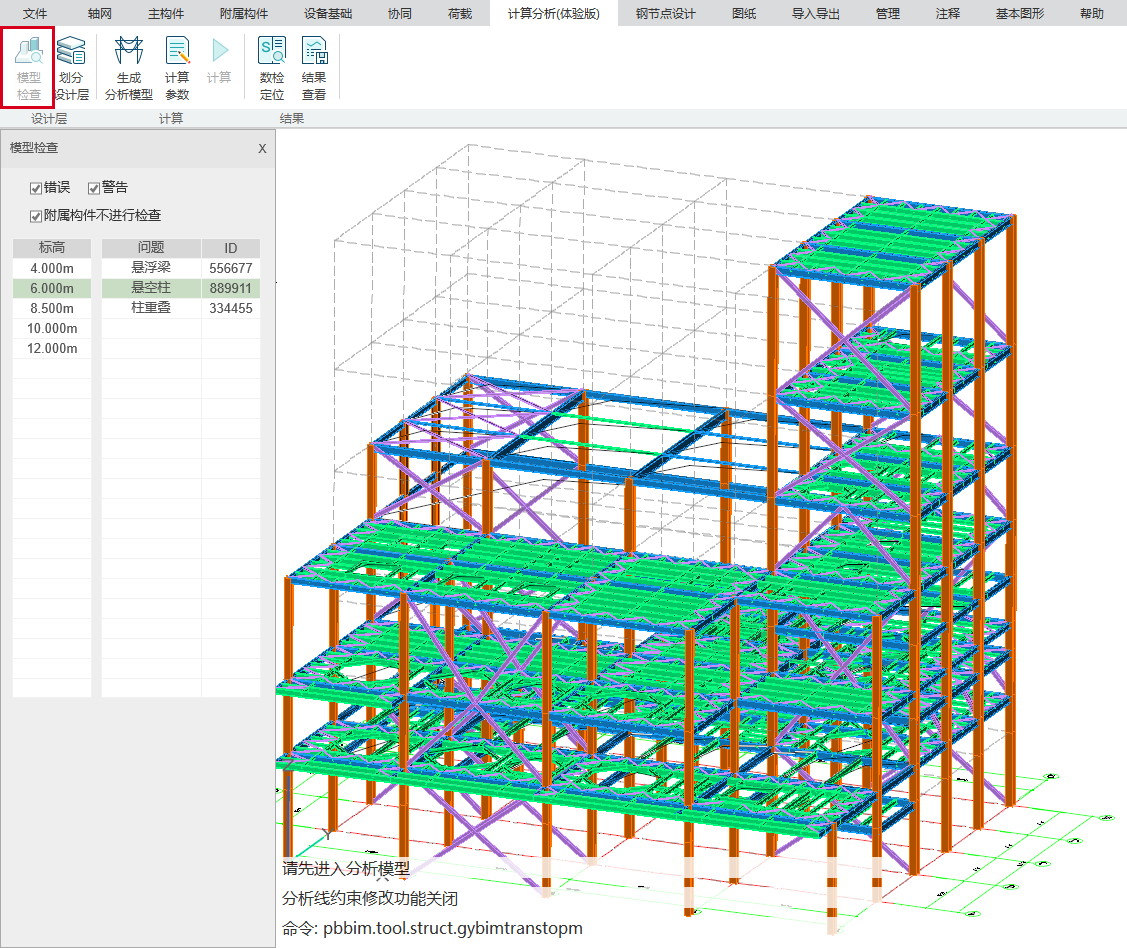Image resolution: width=1127 pixels, height=948 pixels.
Task: Open 结果查看 results viewer
Action: [x=314, y=68]
